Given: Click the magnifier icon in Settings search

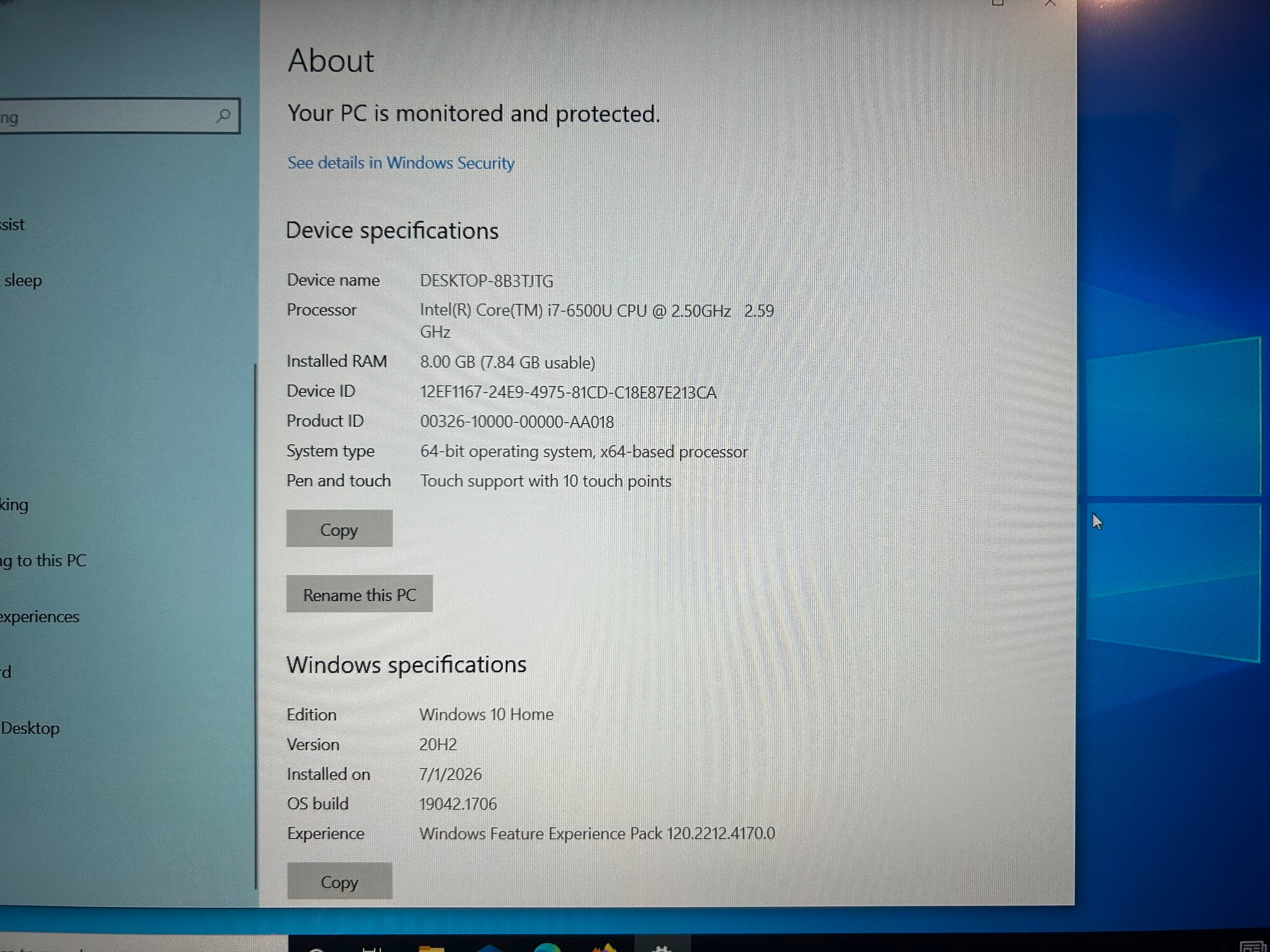Looking at the screenshot, I should click(223, 115).
